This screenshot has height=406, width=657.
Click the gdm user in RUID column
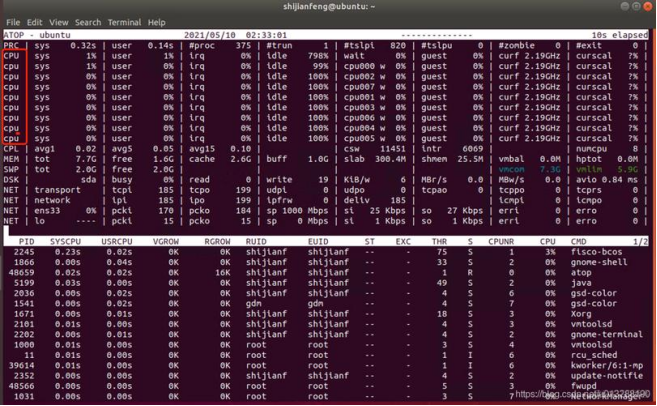(x=253, y=304)
